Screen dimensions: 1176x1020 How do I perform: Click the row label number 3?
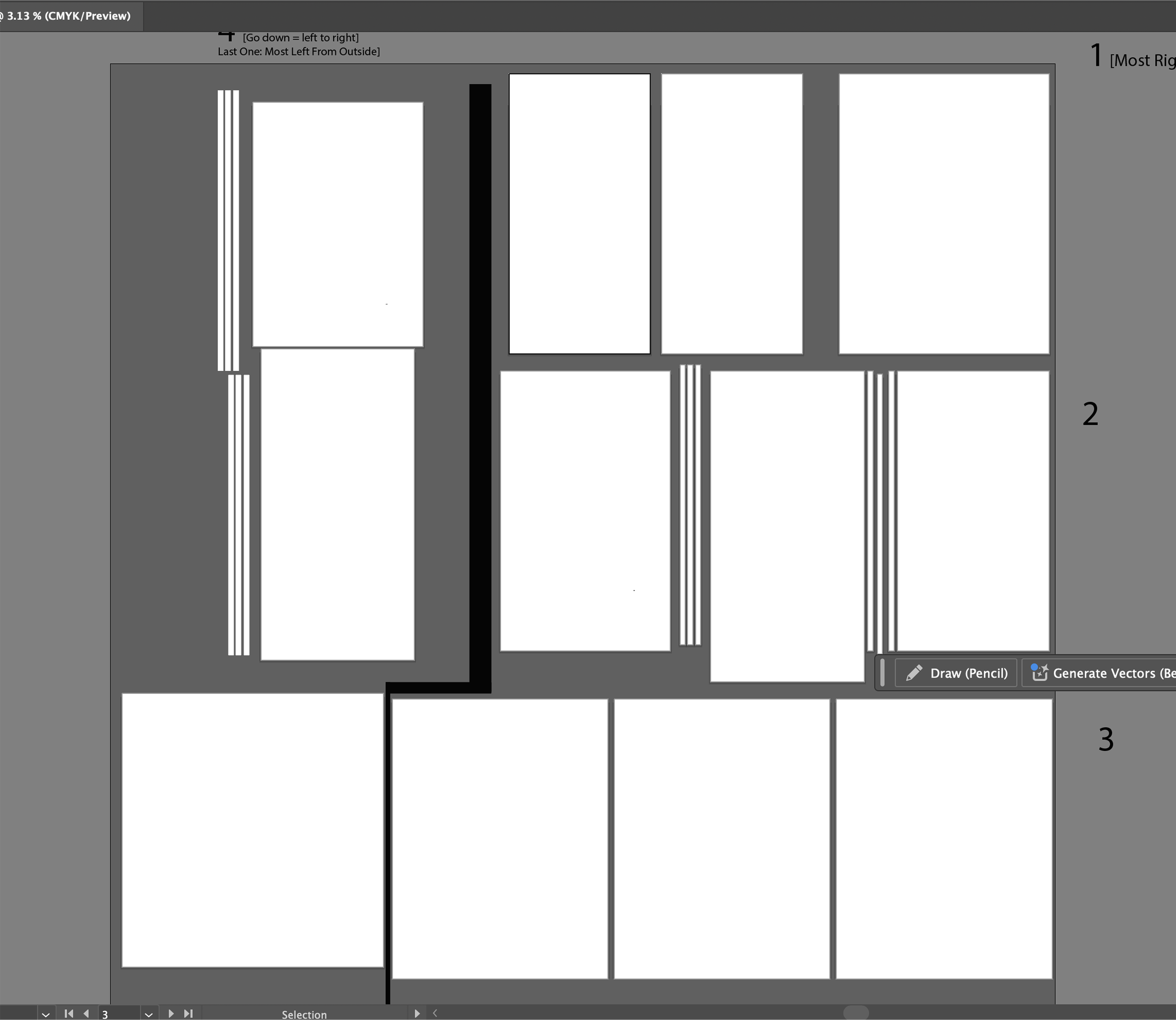click(1105, 739)
